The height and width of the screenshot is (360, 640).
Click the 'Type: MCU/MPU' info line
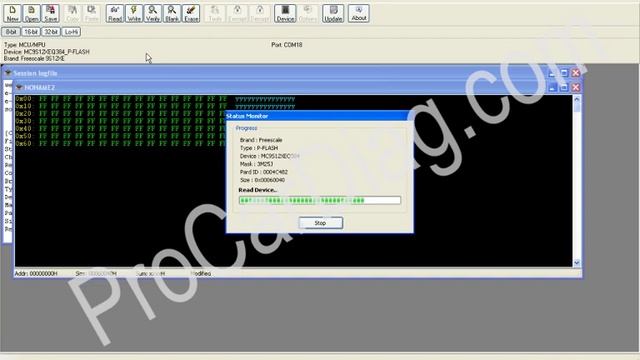25,45
